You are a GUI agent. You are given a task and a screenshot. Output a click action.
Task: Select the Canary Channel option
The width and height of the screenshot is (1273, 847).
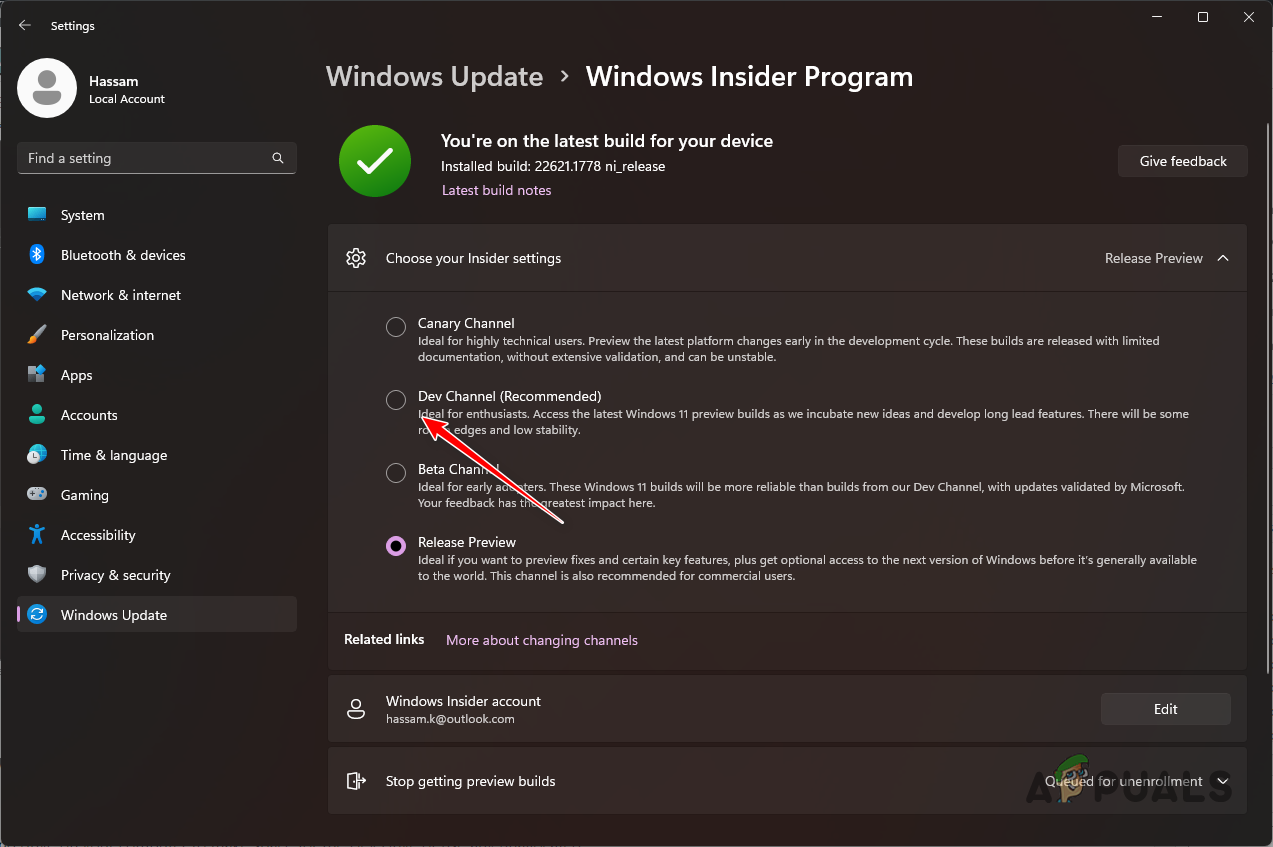coord(395,326)
